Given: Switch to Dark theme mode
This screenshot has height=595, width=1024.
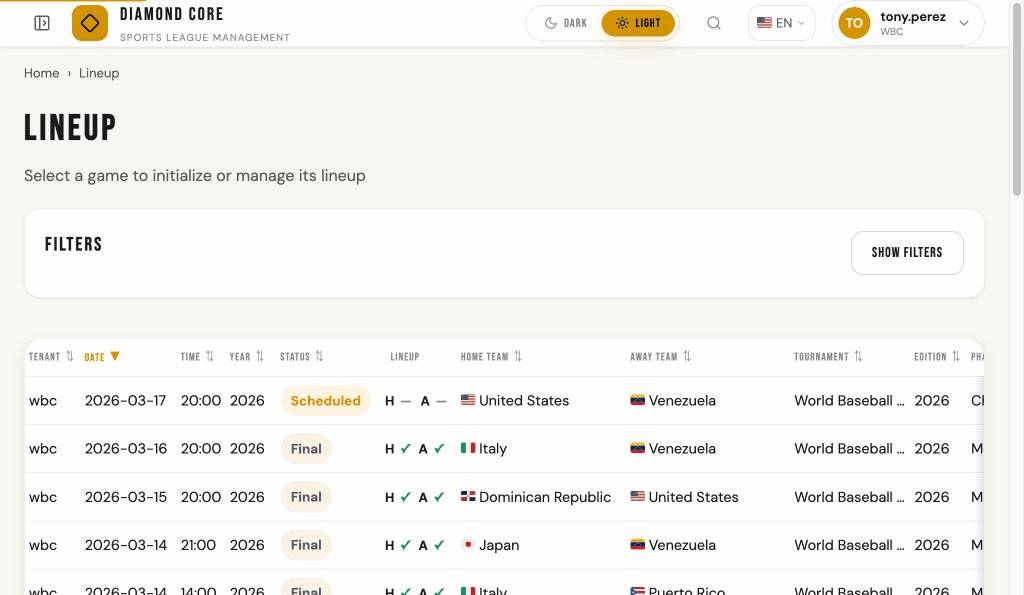Looking at the screenshot, I should pos(566,23).
